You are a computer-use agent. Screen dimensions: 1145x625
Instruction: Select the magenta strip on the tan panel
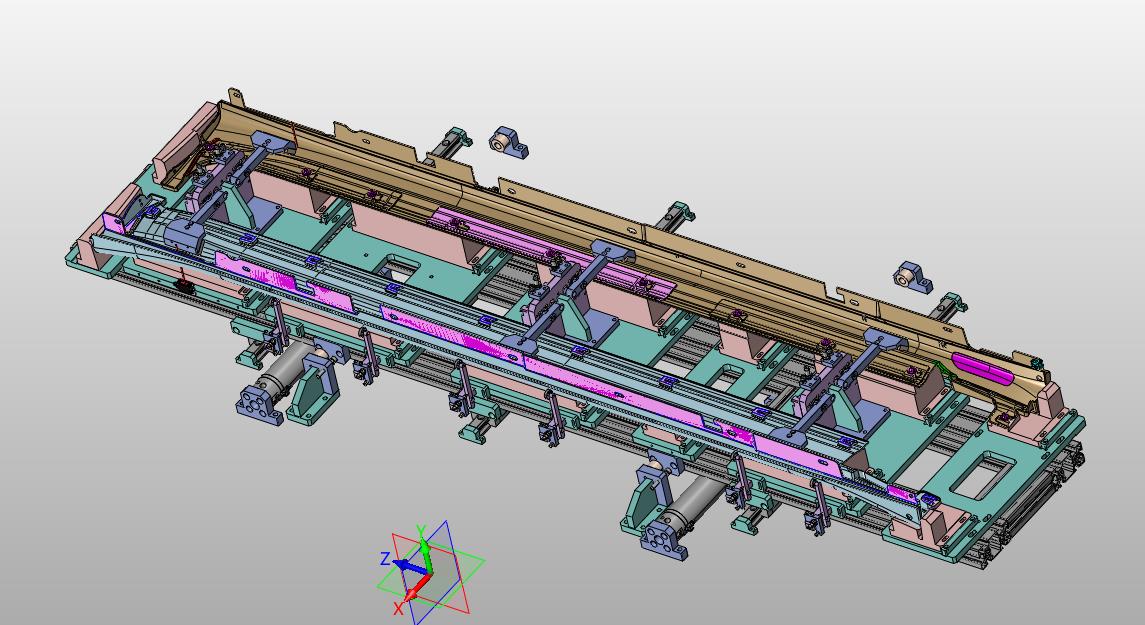click(x=553, y=253)
